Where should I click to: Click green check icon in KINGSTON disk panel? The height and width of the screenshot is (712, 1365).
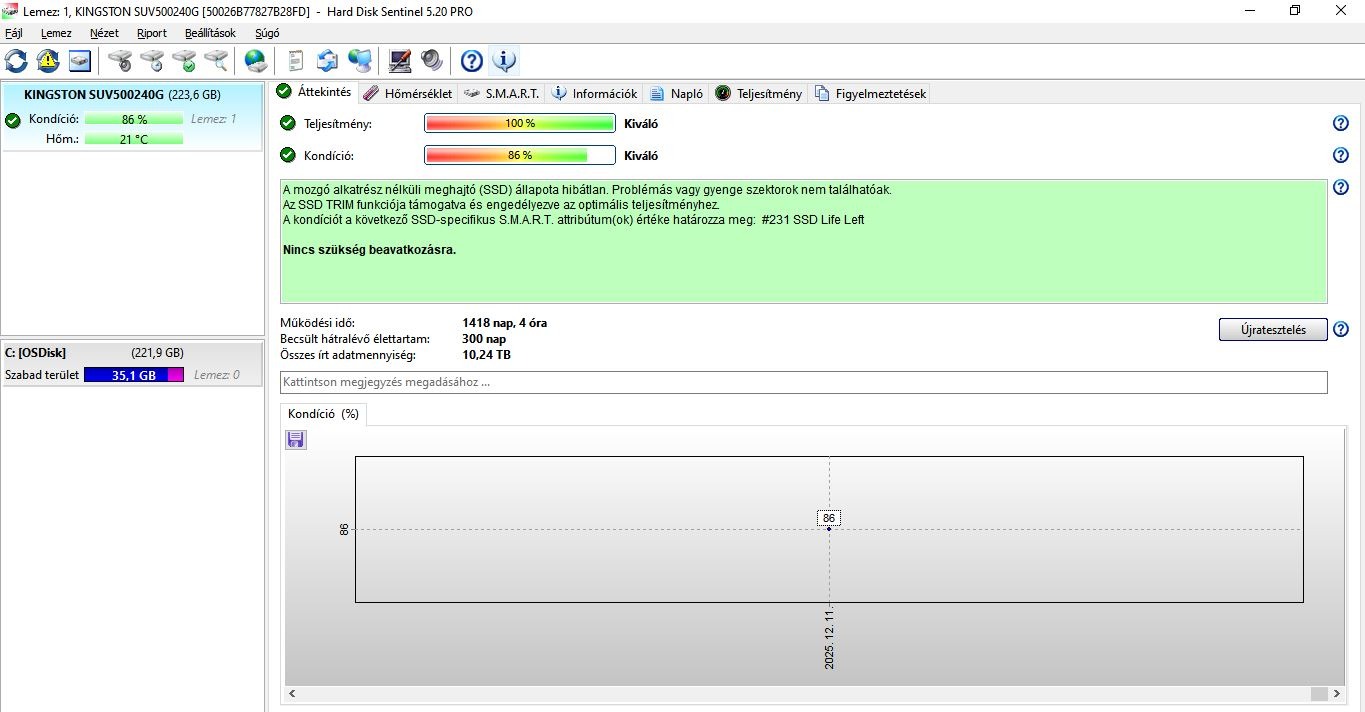pyautogui.click(x=13, y=121)
